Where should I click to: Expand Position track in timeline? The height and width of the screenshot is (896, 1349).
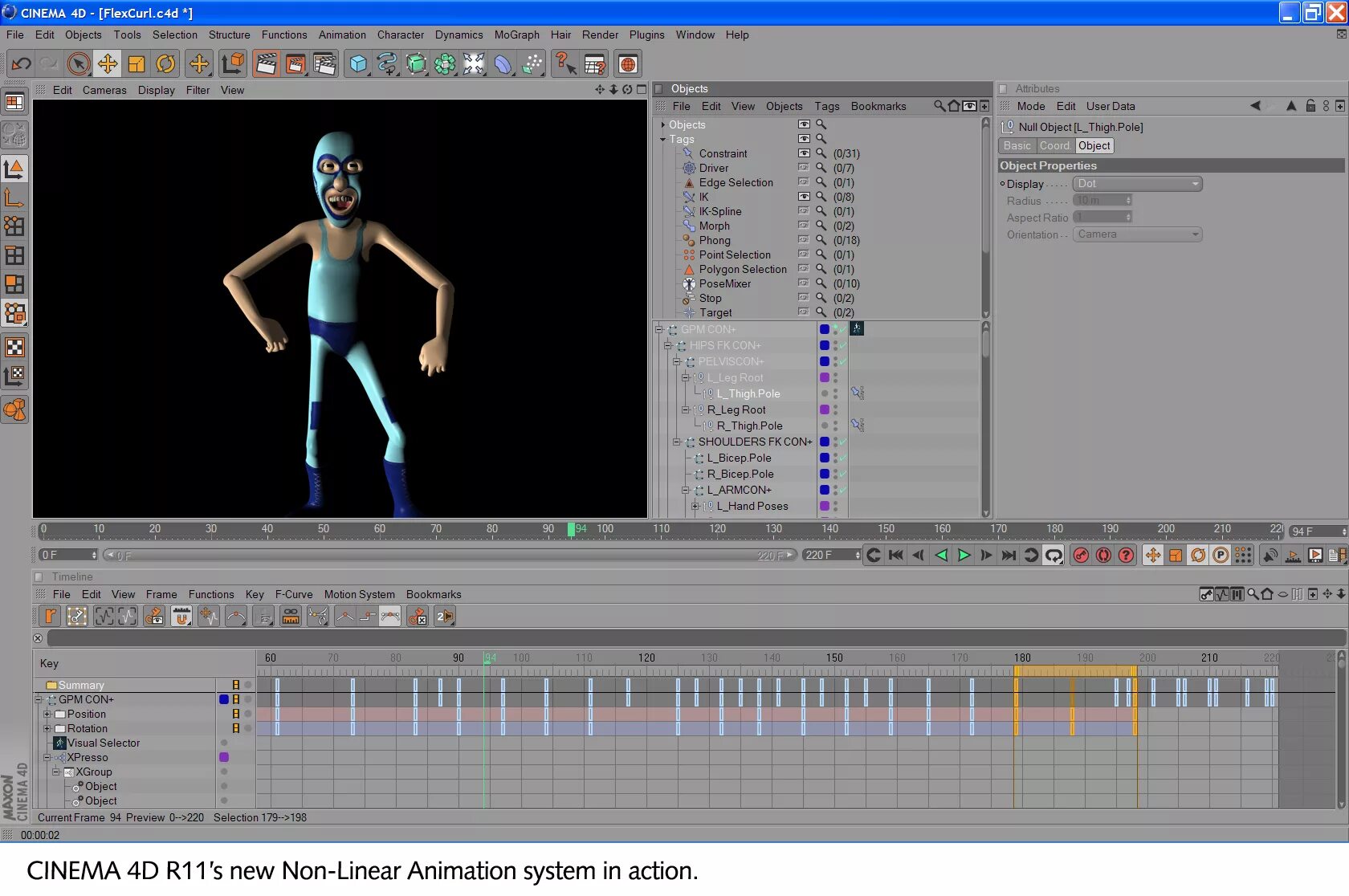pos(47,714)
